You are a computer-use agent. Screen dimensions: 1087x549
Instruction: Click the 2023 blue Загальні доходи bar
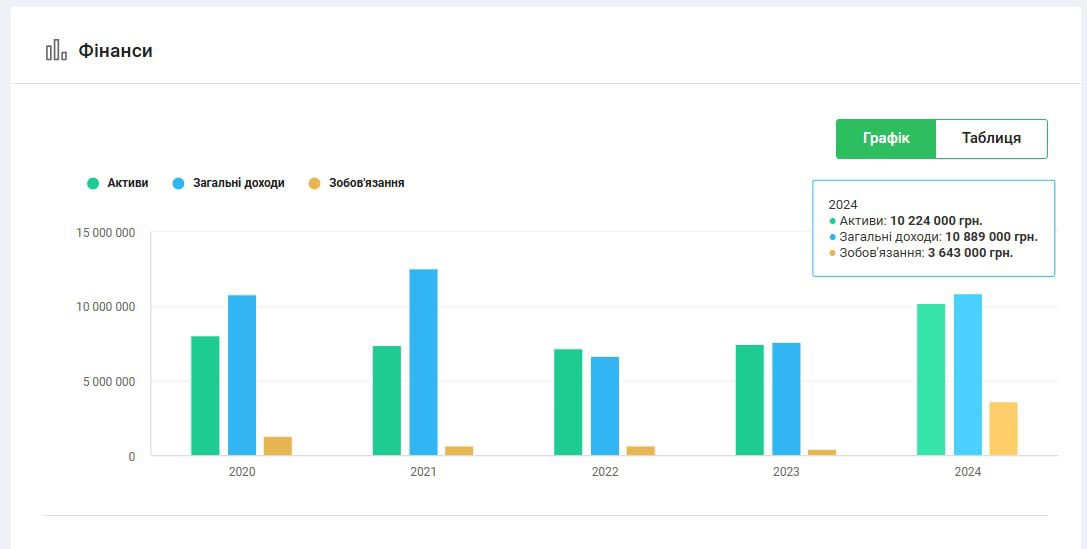point(786,399)
